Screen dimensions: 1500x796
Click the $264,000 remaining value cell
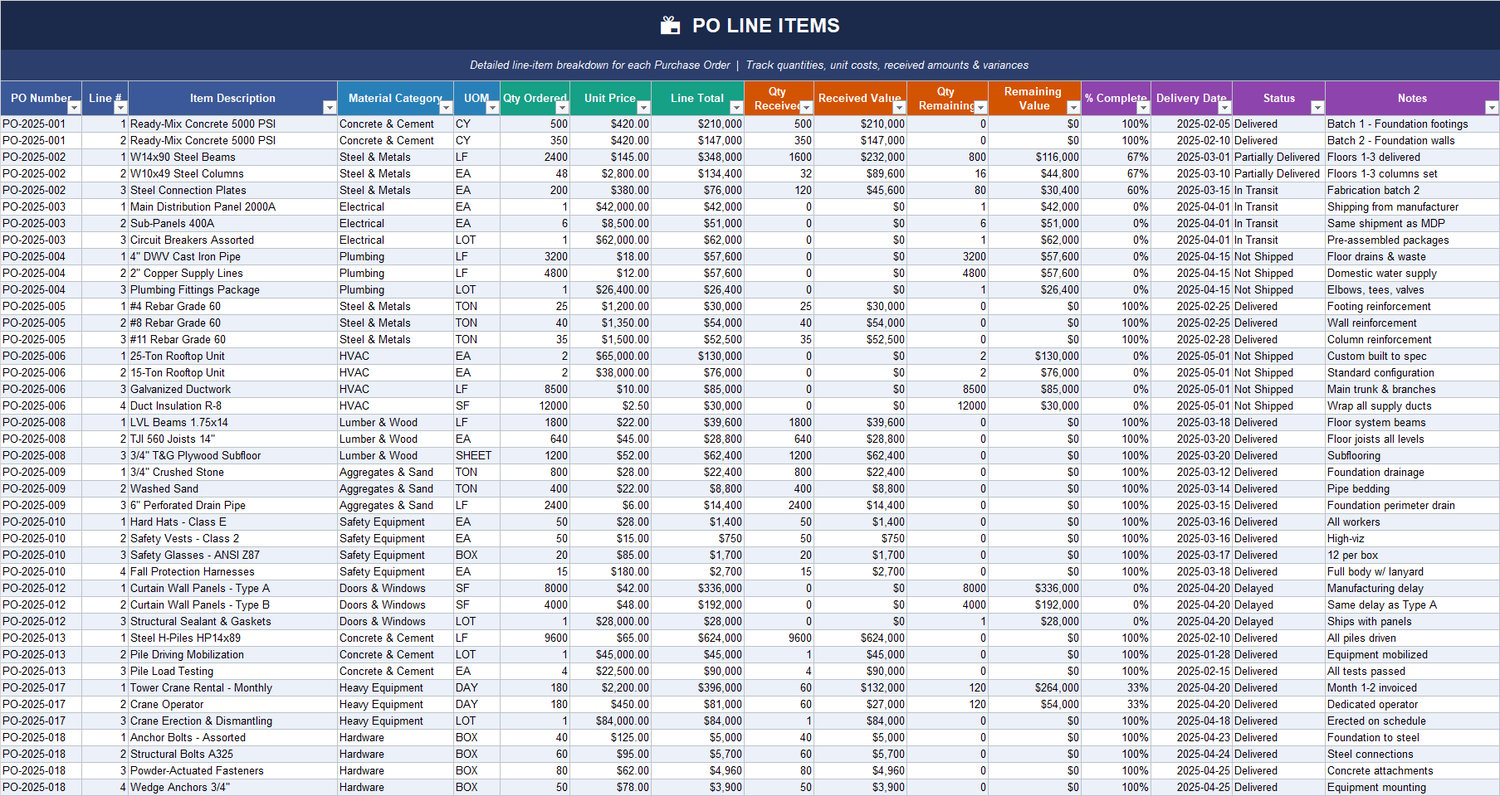(1035, 688)
